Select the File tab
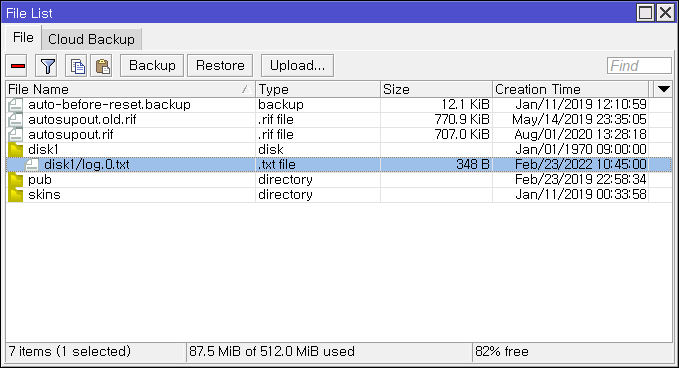This screenshot has width=679, height=368. pos(23,38)
